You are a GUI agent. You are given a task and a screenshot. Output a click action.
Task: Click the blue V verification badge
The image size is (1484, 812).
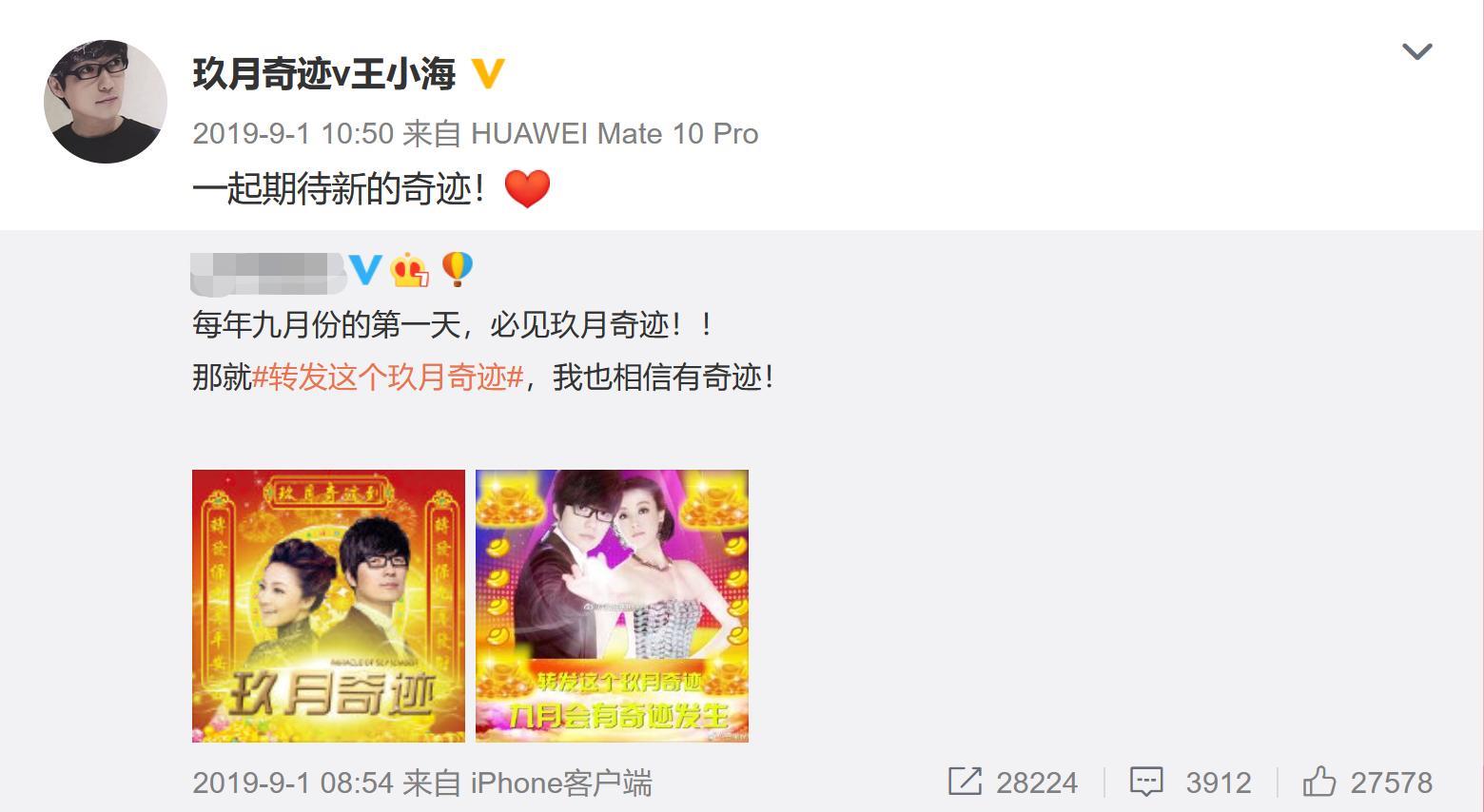(366, 271)
